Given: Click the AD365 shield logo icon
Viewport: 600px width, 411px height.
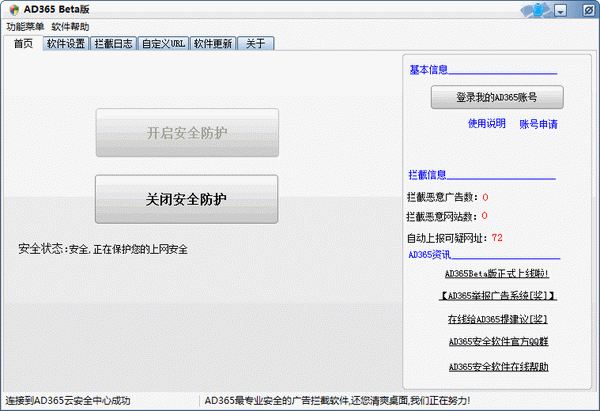Looking at the screenshot, I should (14, 10).
